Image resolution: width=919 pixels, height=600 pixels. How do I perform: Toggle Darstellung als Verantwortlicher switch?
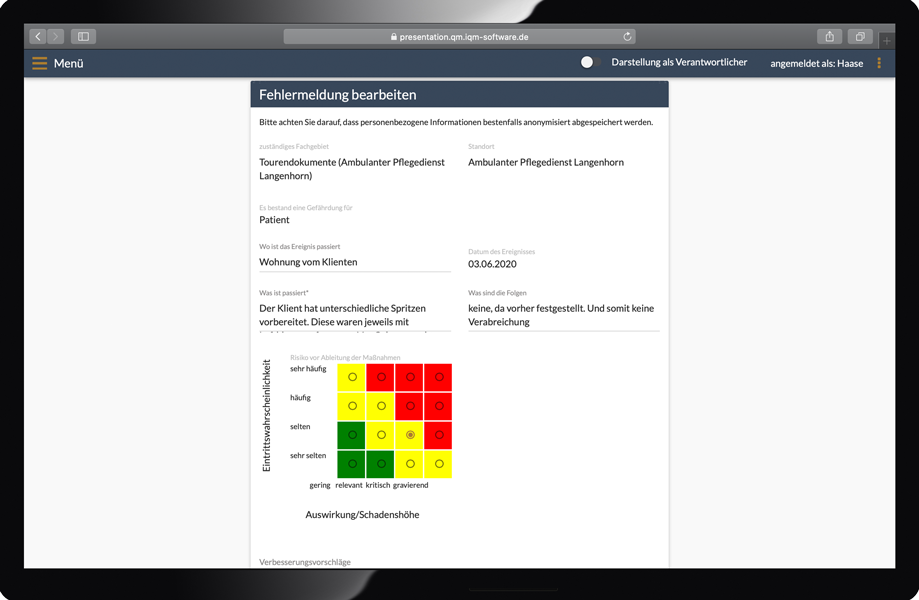coord(588,62)
